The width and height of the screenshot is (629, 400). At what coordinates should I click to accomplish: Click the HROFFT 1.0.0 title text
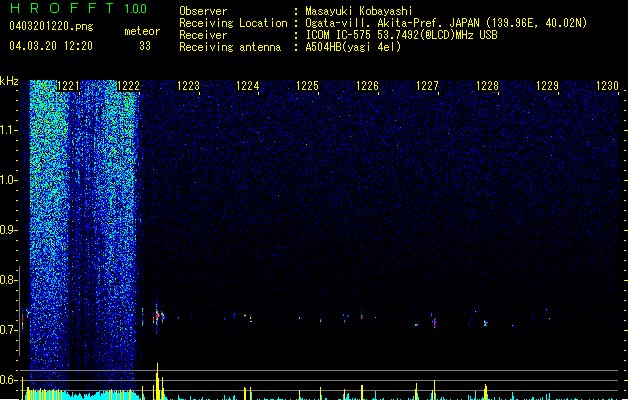pos(79,8)
